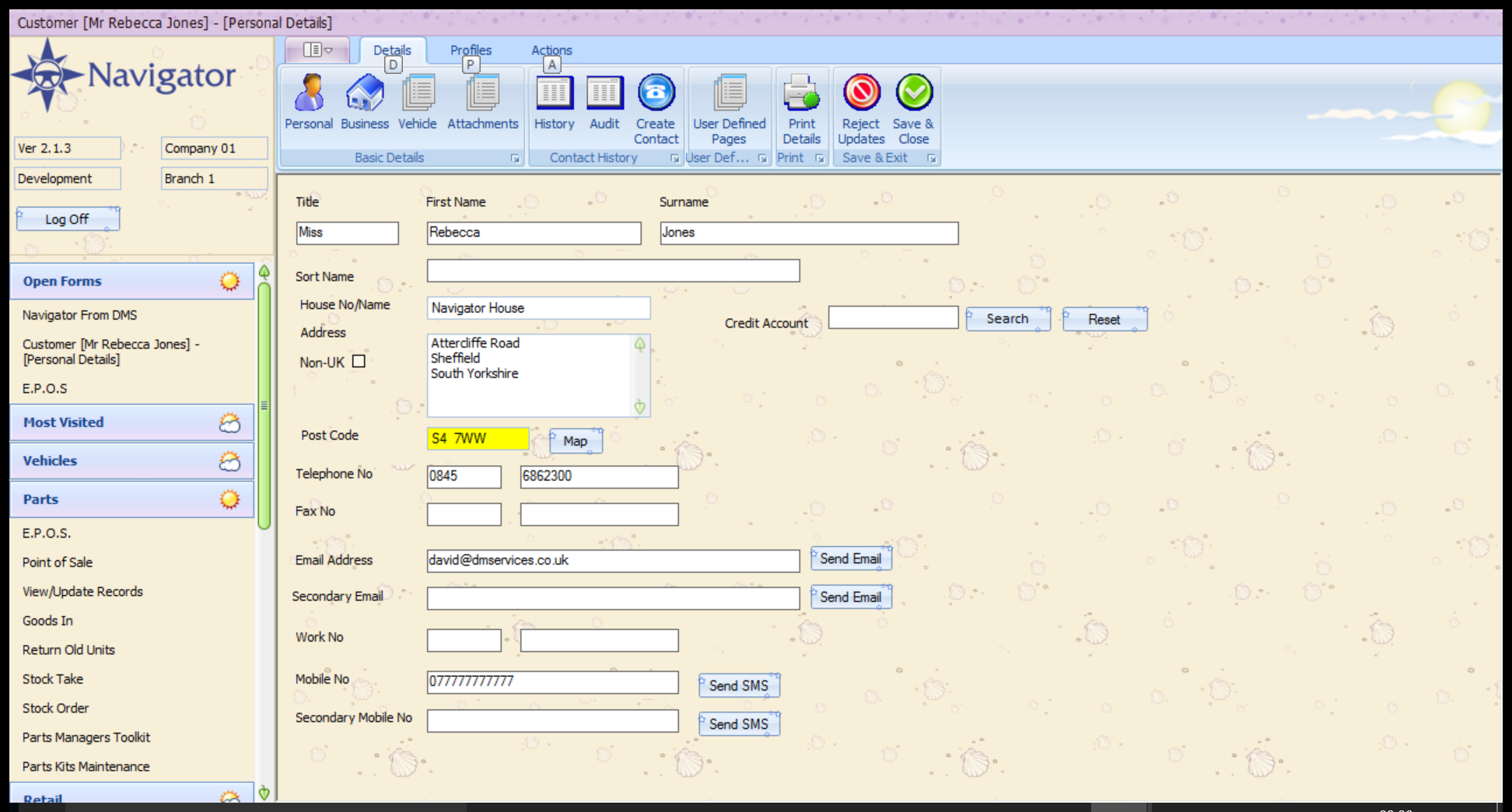Open Stock Take

coord(52,679)
